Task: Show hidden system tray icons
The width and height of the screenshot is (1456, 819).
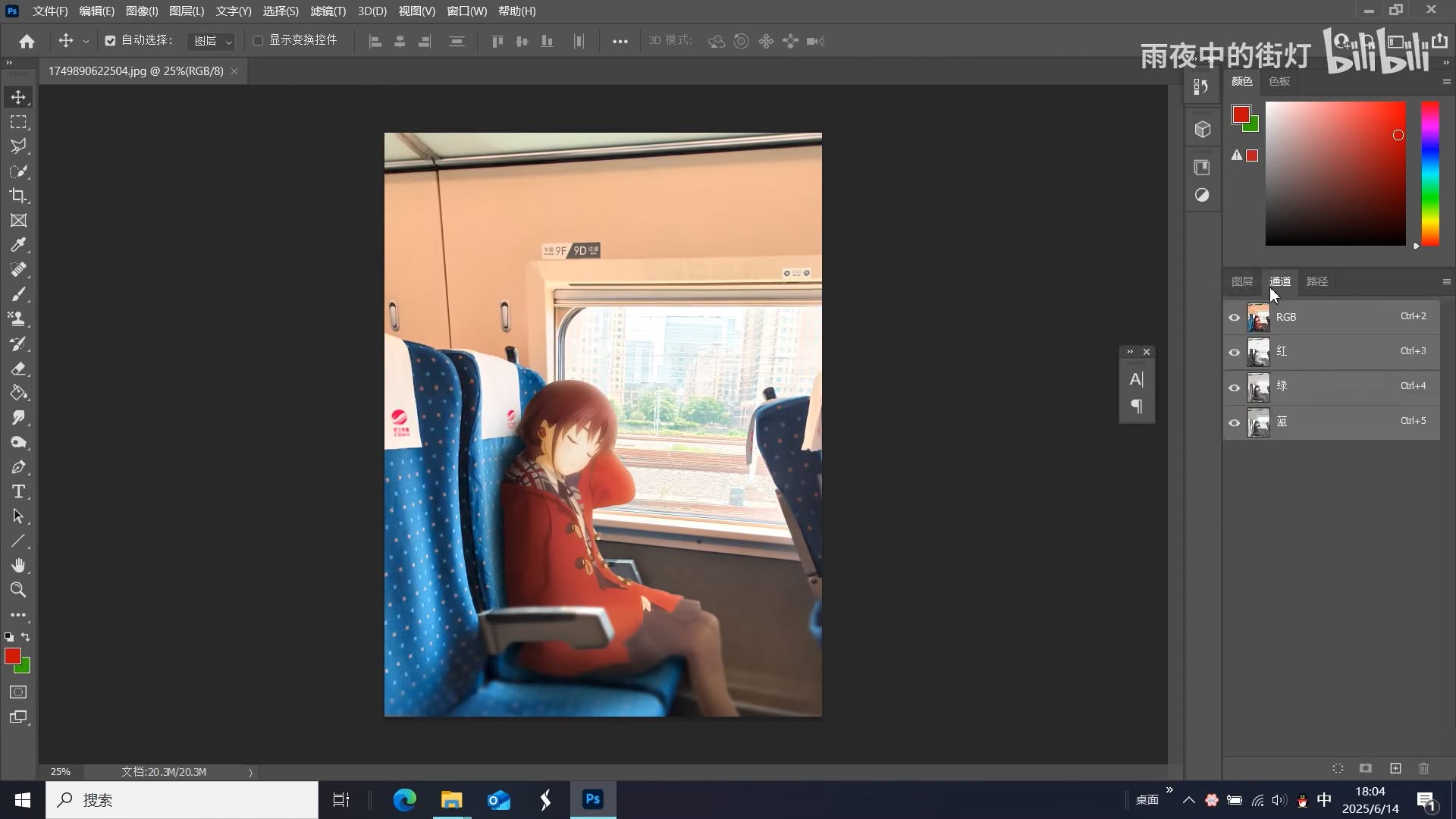Action: coord(1188,800)
